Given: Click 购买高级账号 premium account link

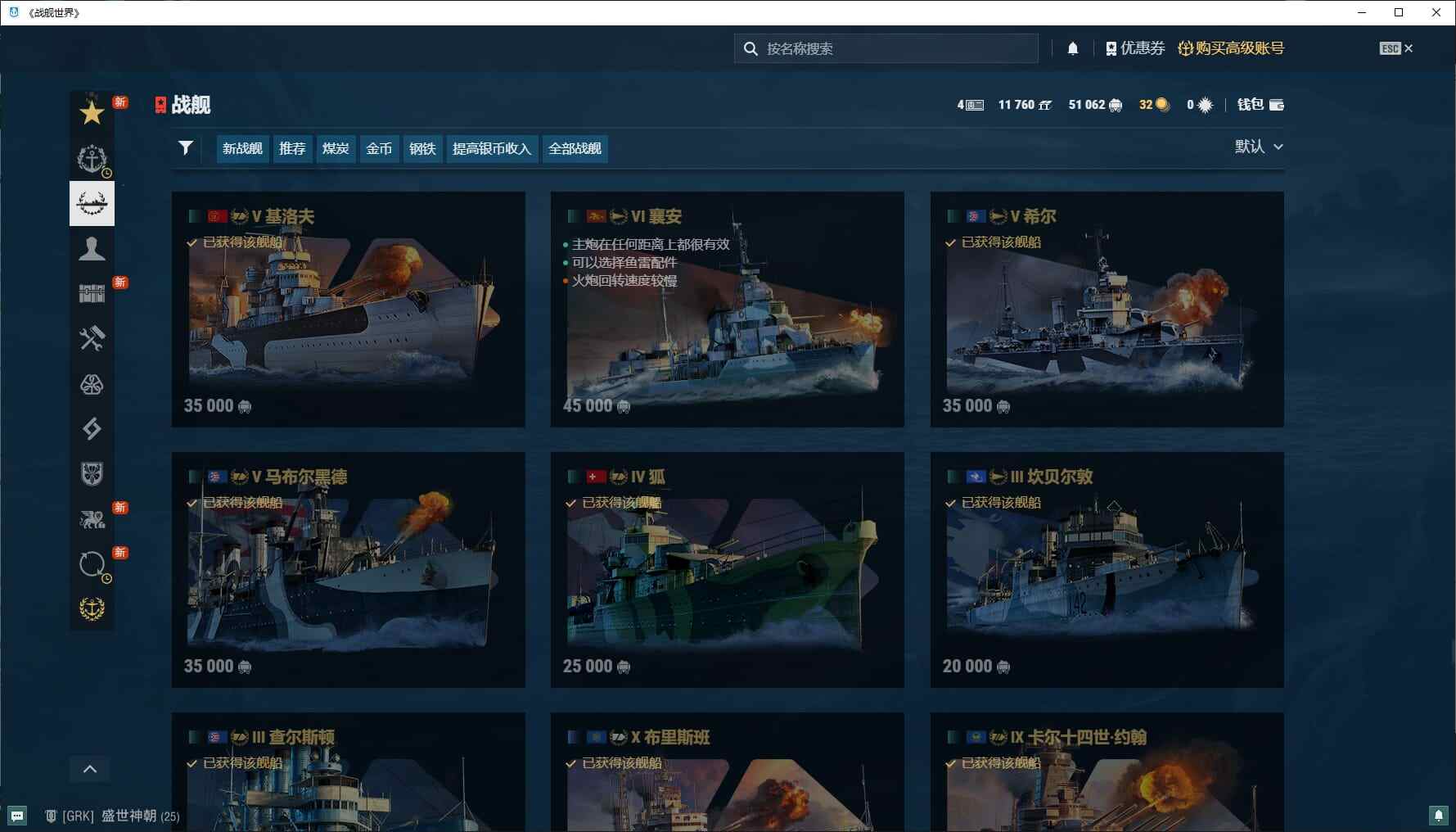Looking at the screenshot, I should point(1231,48).
